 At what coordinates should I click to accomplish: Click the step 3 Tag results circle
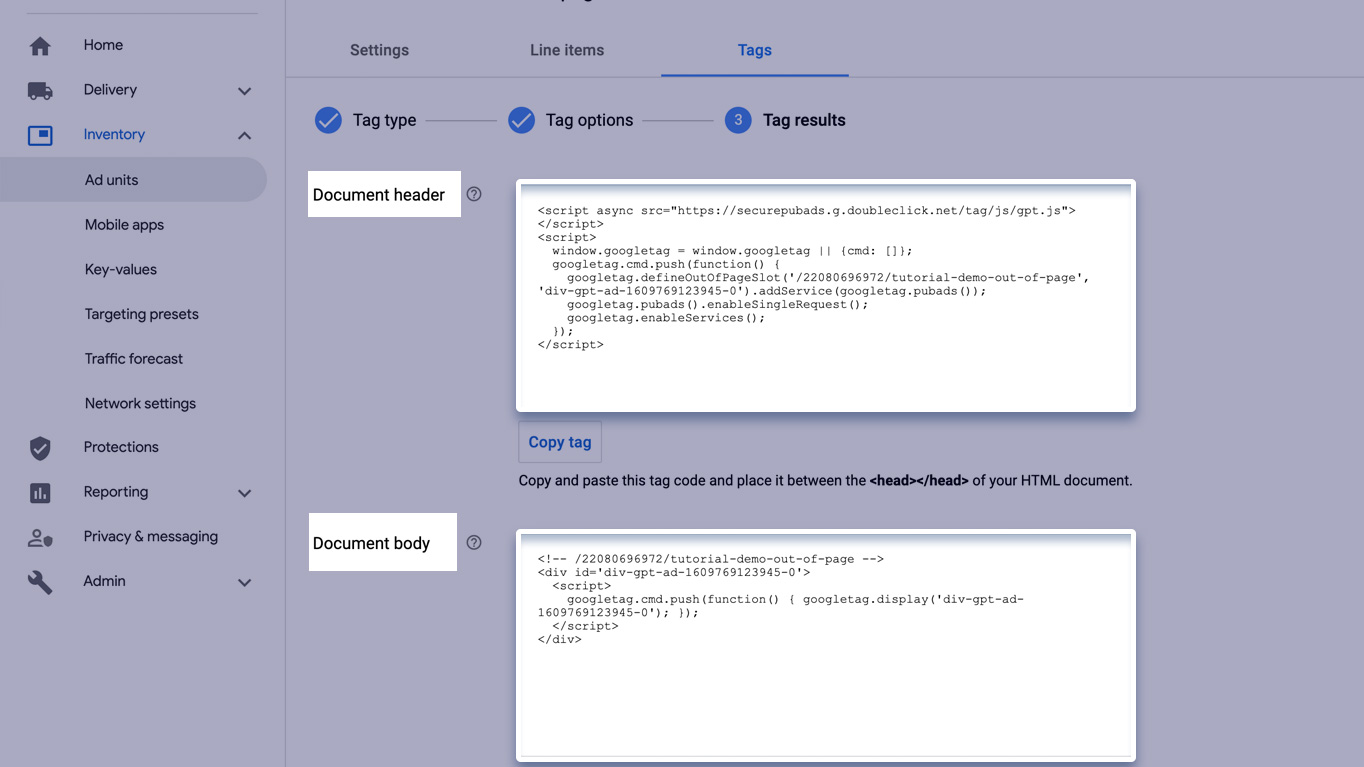tap(738, 120)
